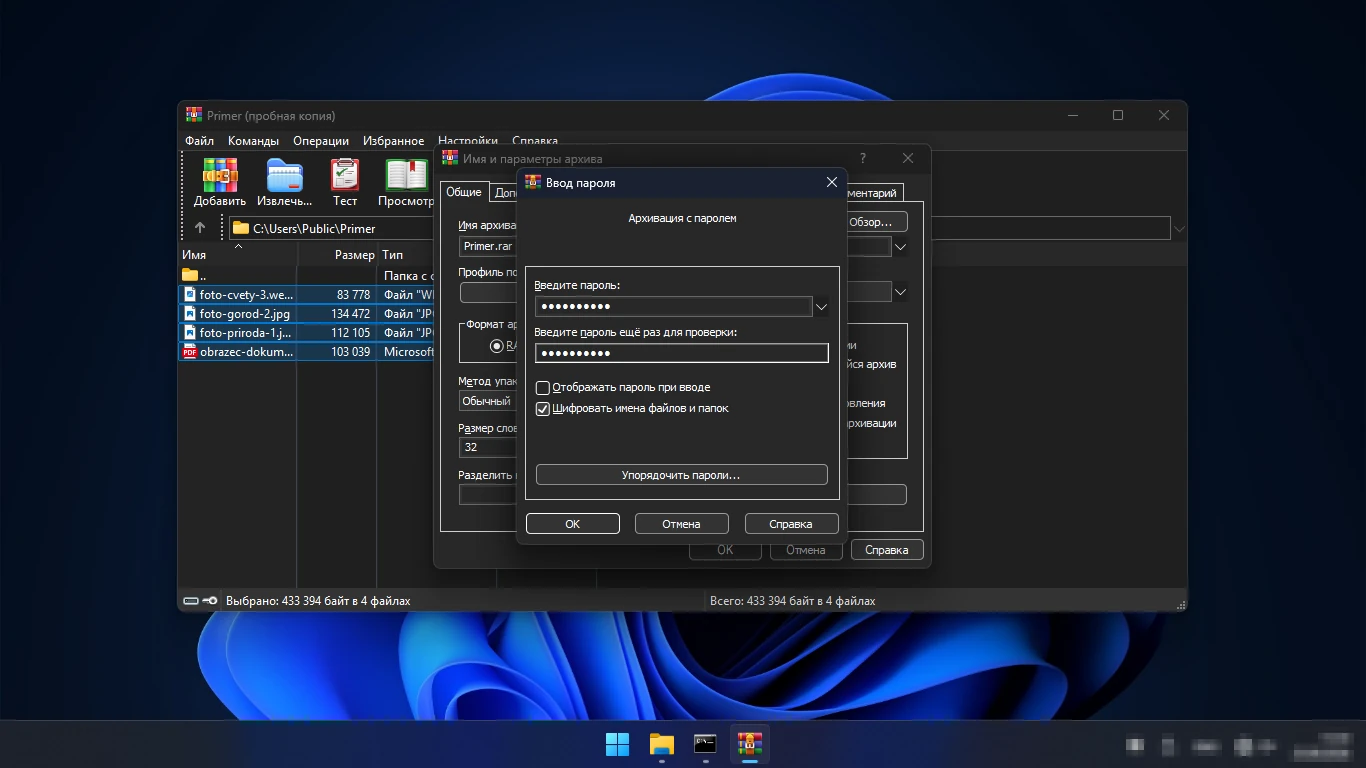Click the WinRAR icon in Primer title bar
This screenshot has height=768, width=1366.
[x=194, y=115]
